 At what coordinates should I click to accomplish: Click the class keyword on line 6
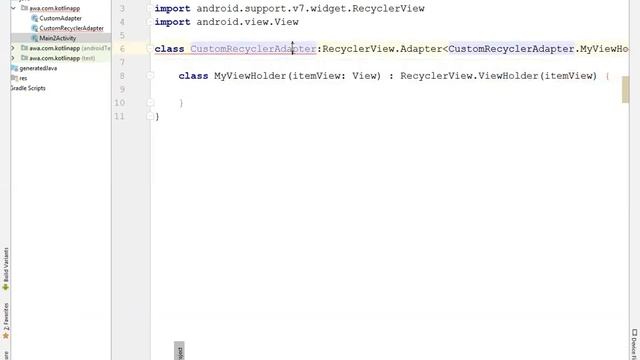(169, 49)
